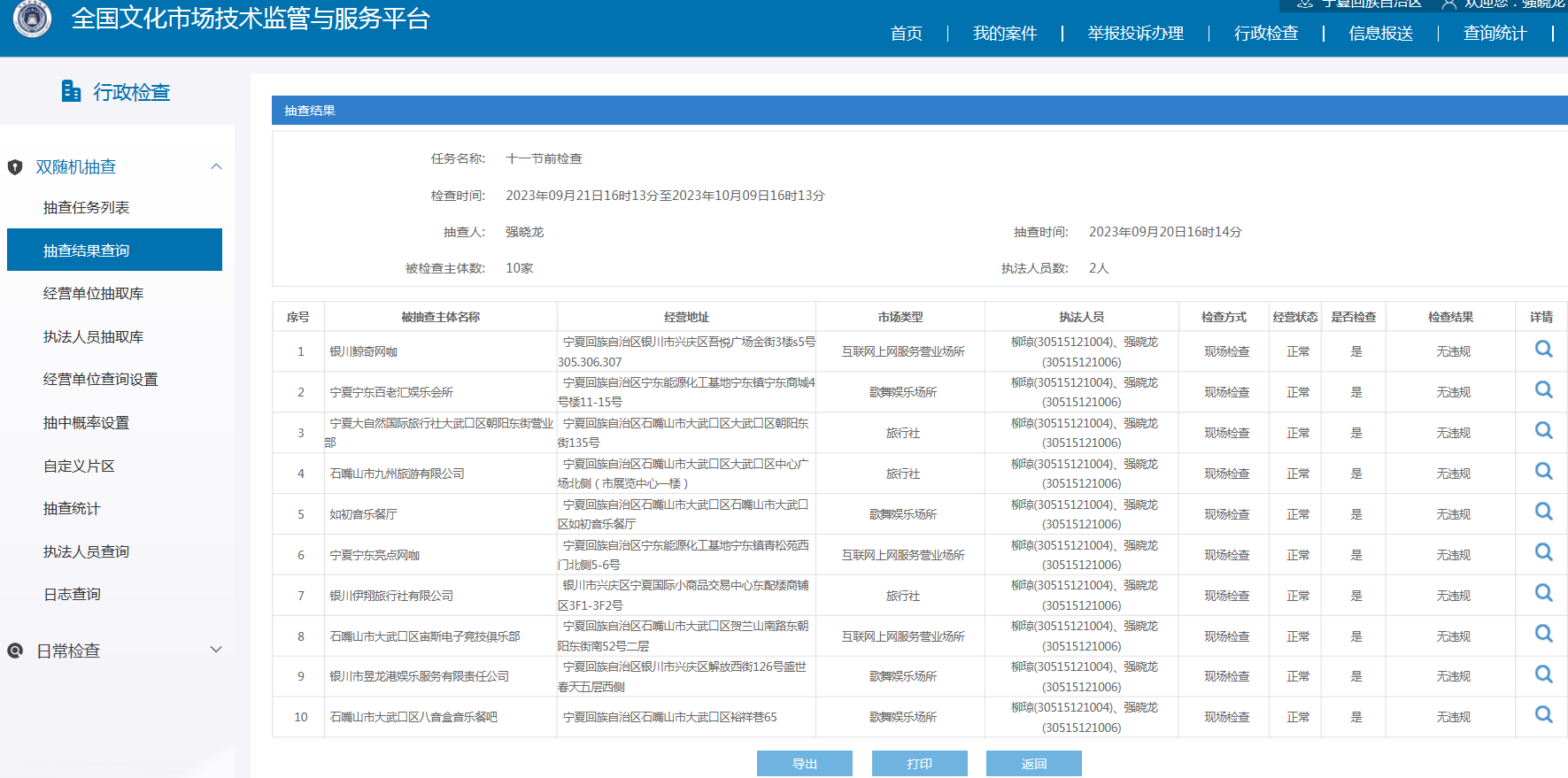The image size is (1568, 778).
Task: Click the 抽查结果 panel title
Action: 310,111
